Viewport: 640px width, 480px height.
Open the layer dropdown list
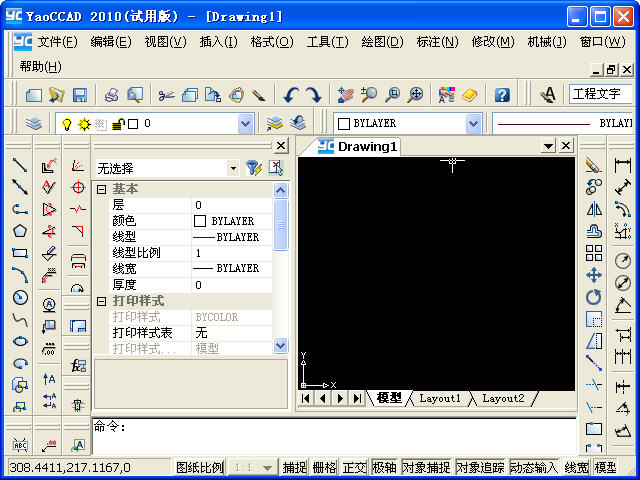point(246,123)
